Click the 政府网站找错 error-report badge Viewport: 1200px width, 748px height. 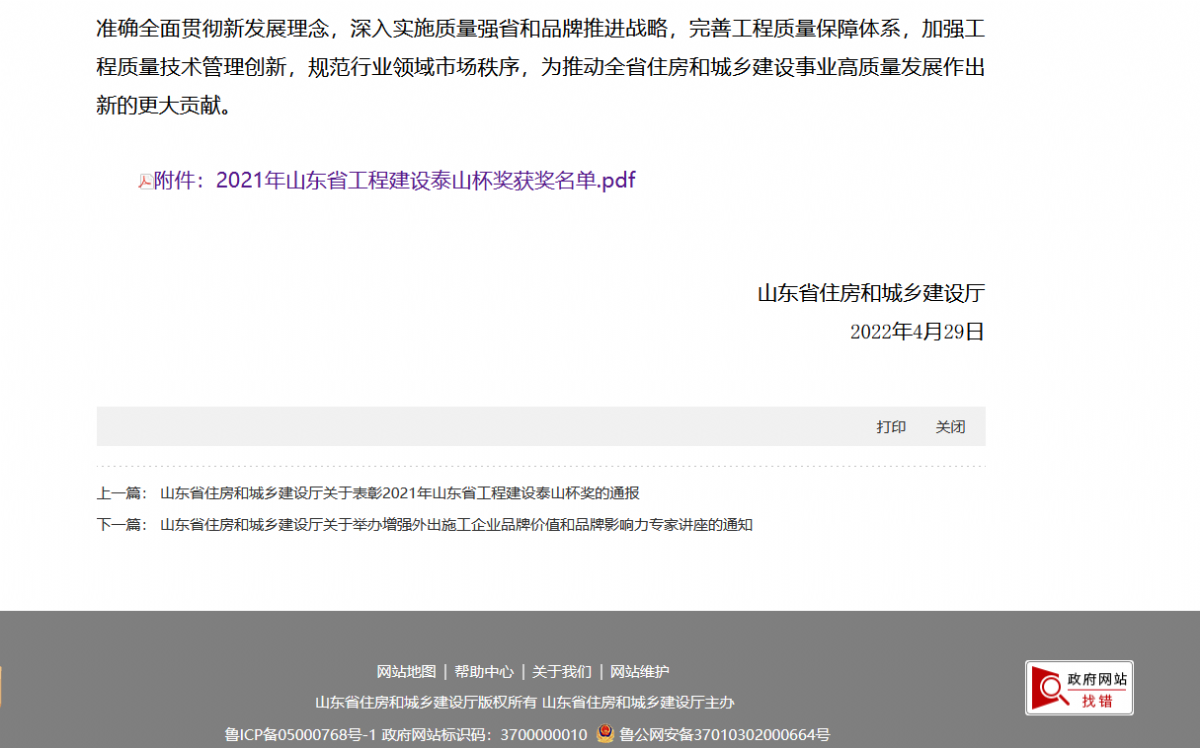click(1079, 688)
